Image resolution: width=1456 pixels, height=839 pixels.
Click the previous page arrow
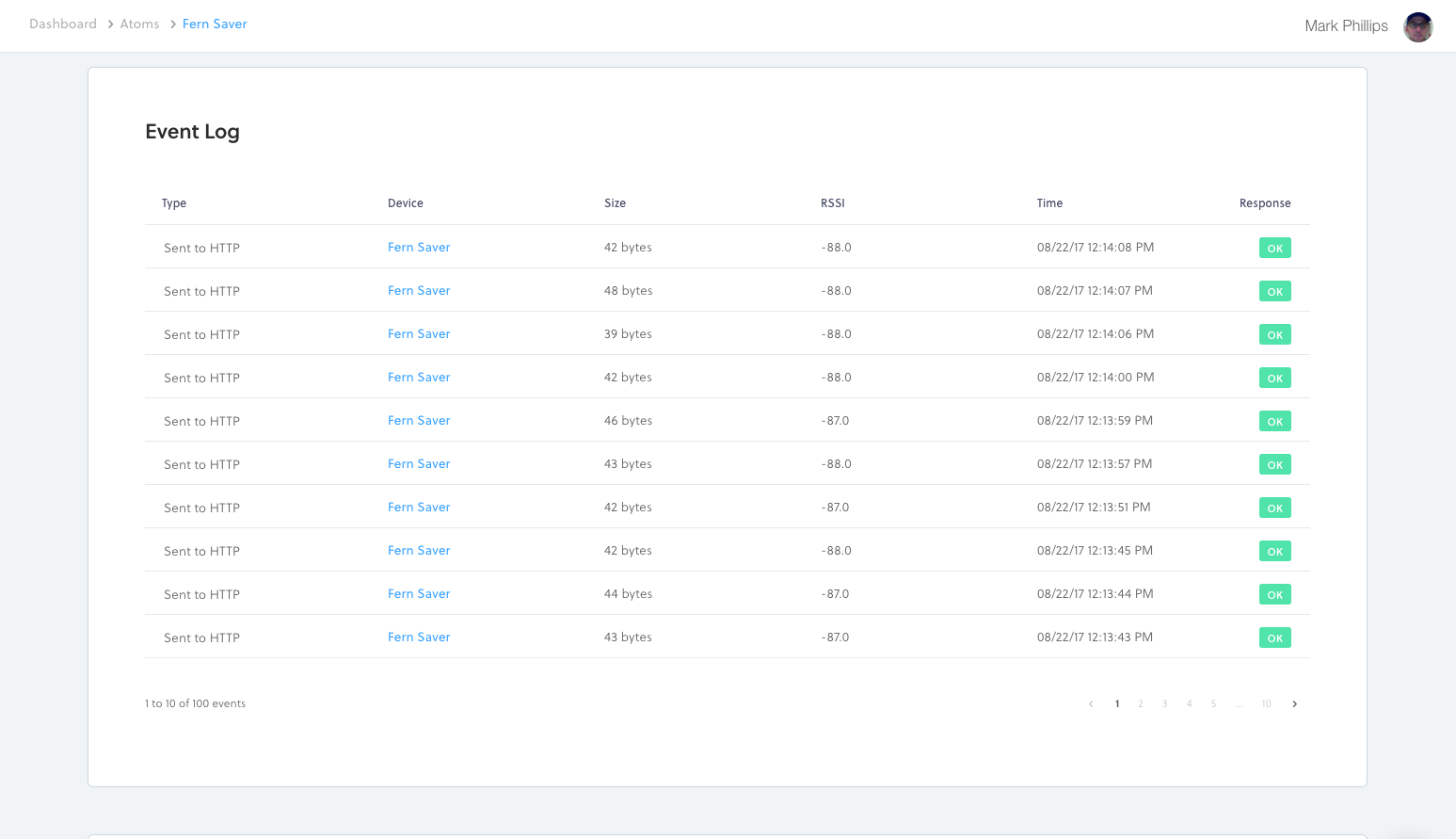(1091, 704)
